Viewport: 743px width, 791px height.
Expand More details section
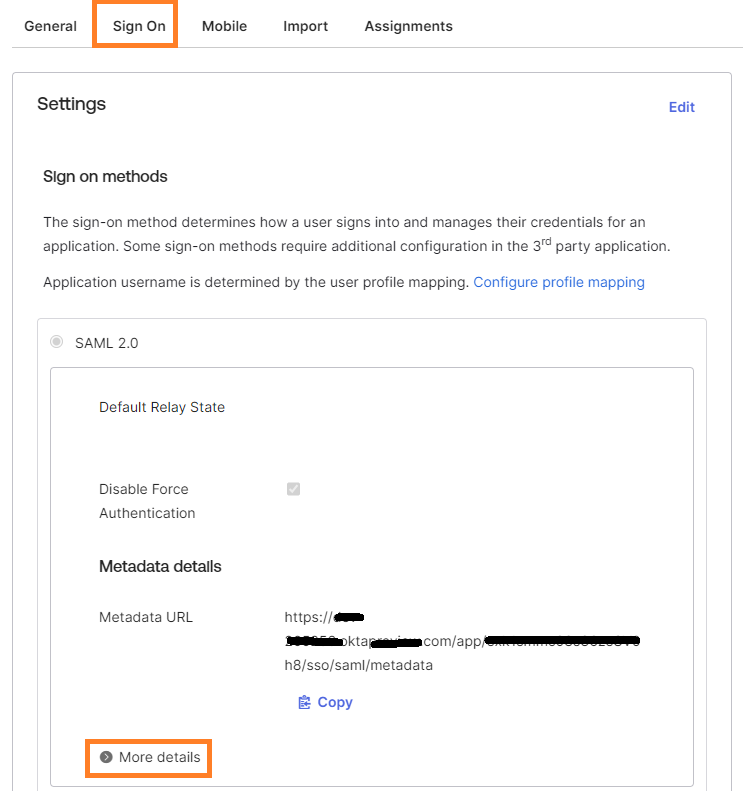click(x=149, y=757)
